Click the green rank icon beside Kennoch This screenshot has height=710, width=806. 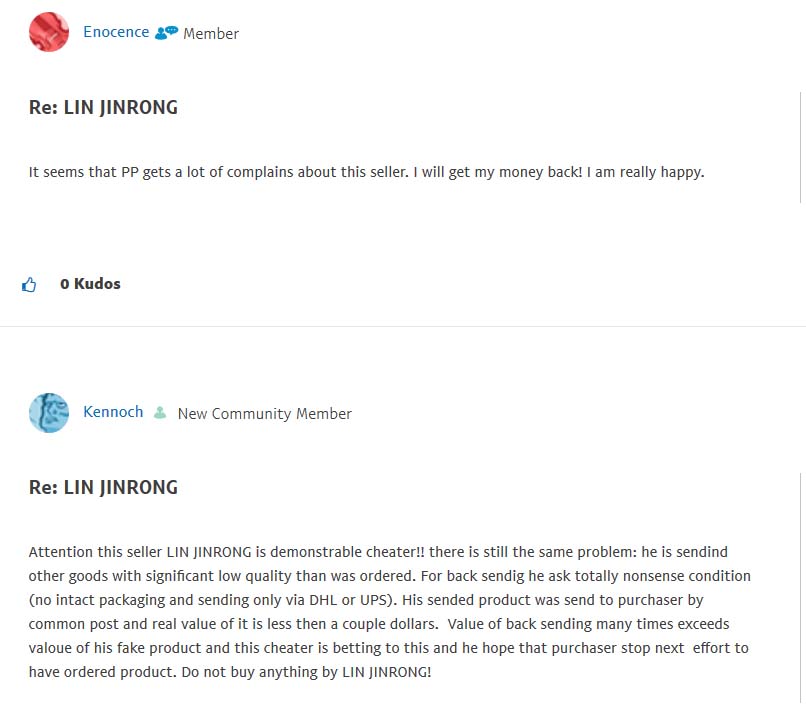pyautogui.click(x=160, y=413)
